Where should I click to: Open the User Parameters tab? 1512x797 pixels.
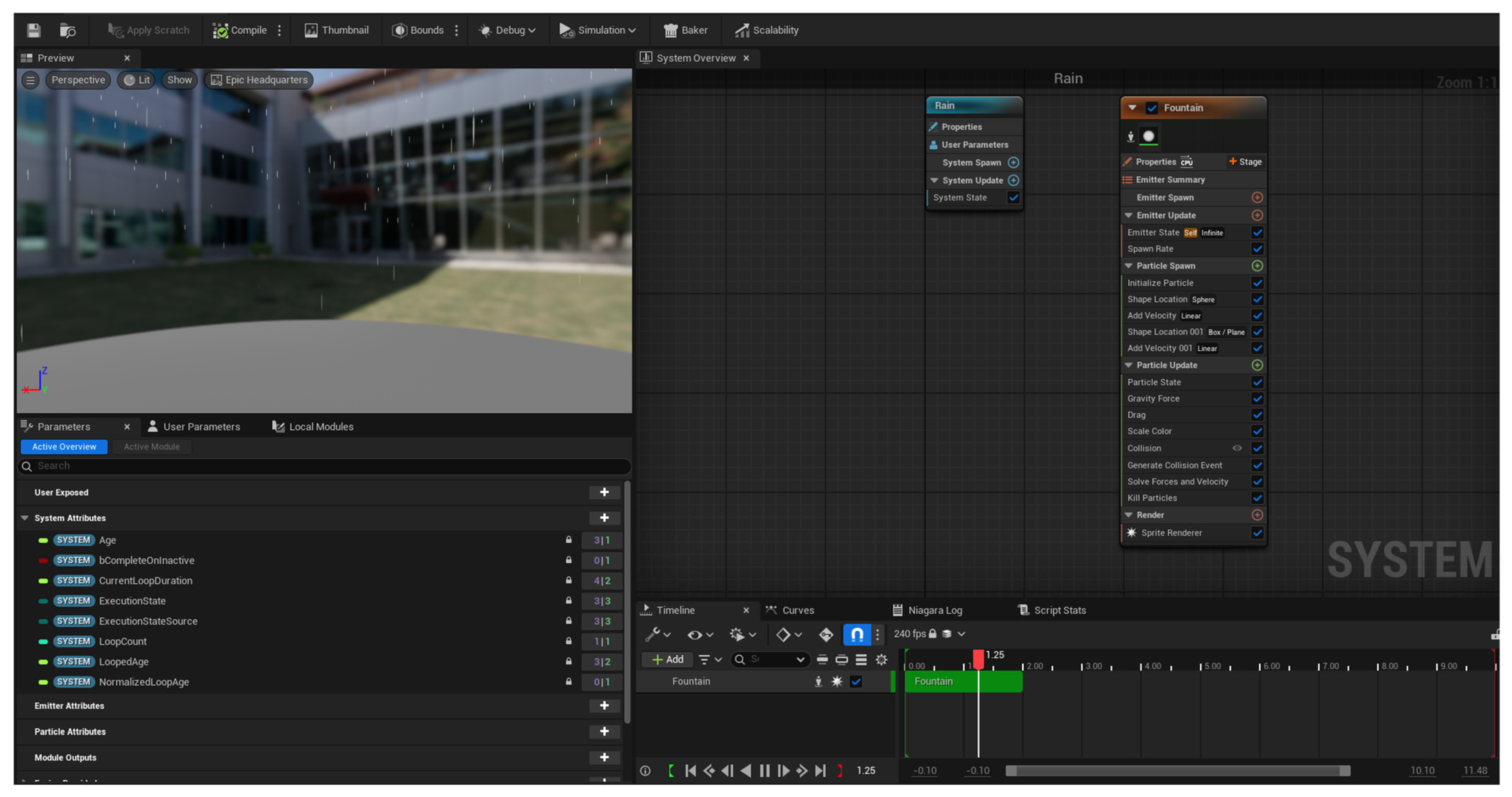pos(194,427)
